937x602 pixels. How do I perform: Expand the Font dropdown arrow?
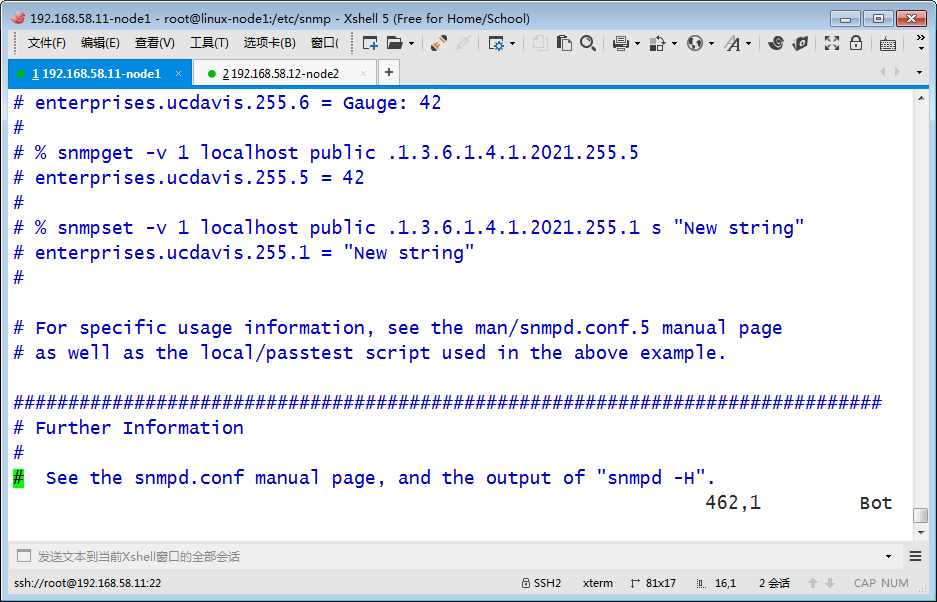click(x=748, y=44)
